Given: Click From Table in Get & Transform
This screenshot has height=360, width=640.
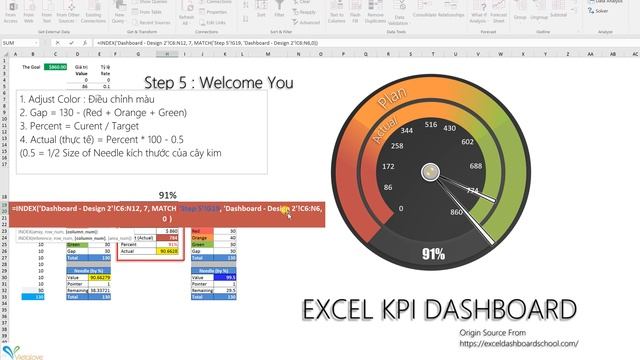Looking at the screenshot, I should coord(147,12).
